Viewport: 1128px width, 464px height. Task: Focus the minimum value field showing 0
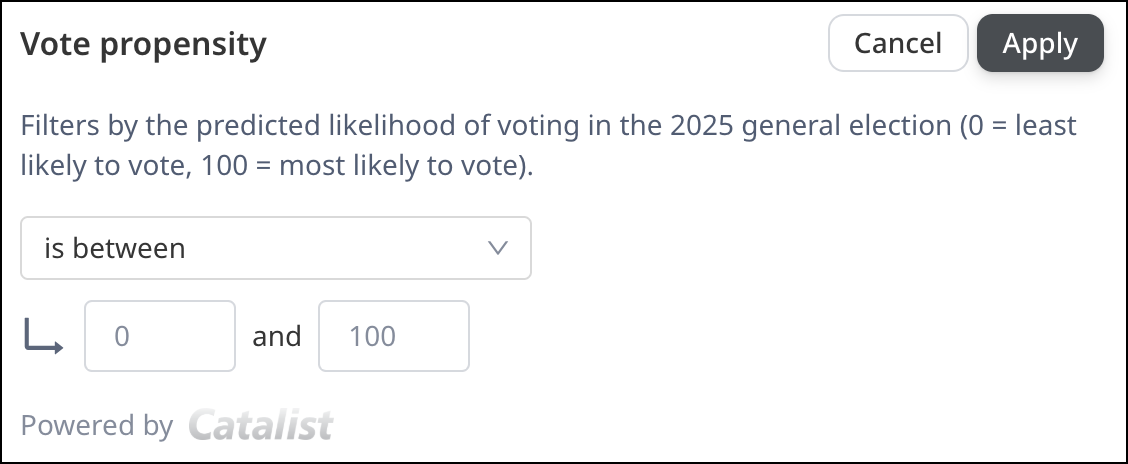(x=160, y=336)
